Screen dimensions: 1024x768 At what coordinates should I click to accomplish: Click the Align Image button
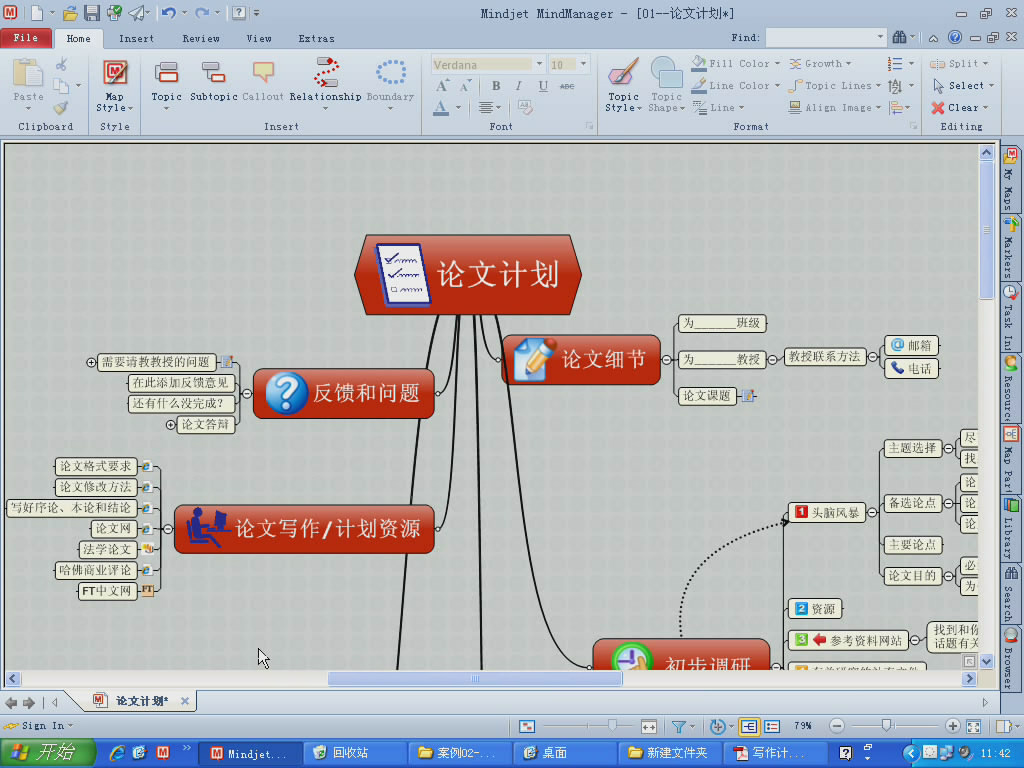[835, 108]
